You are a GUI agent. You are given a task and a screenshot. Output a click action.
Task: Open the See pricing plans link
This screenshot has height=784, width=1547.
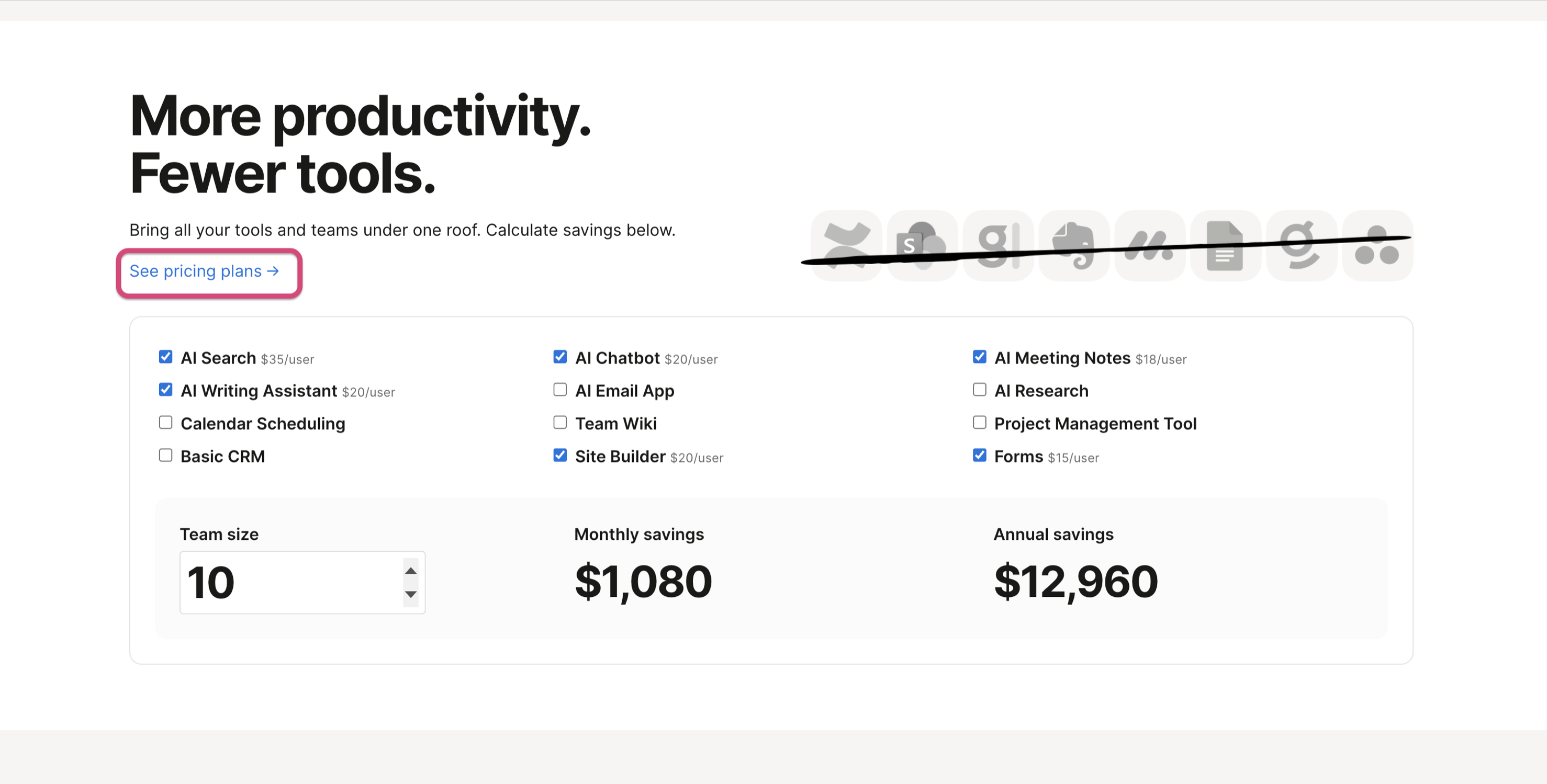(204, 271)
